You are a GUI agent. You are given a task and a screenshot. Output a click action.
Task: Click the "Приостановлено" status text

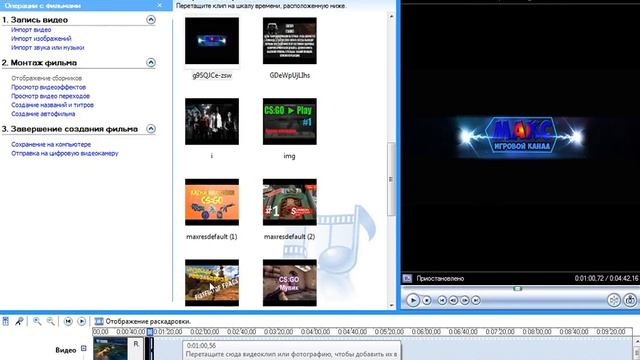click(440, 278)
